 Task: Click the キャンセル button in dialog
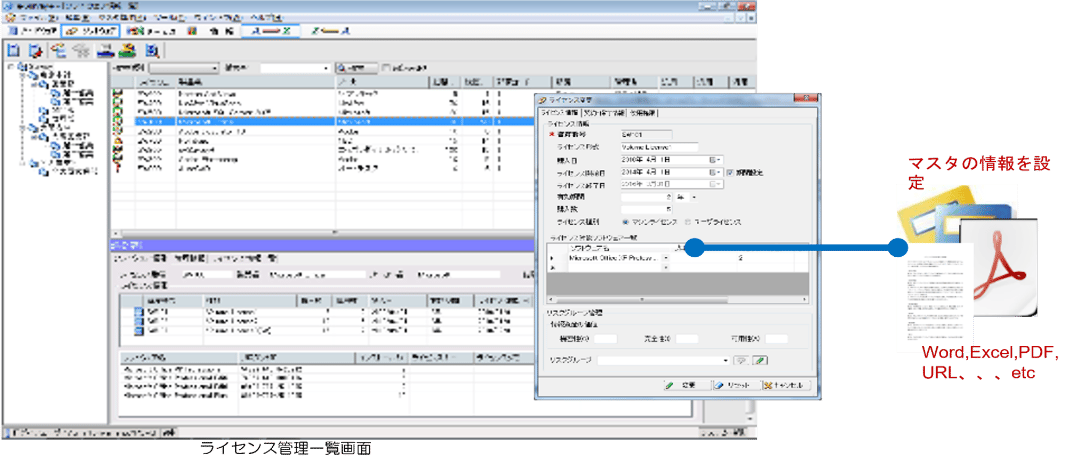click(x=785, y=385)
